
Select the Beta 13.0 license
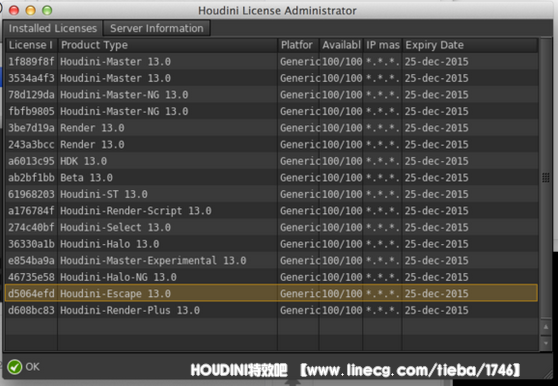coord(272,178)
